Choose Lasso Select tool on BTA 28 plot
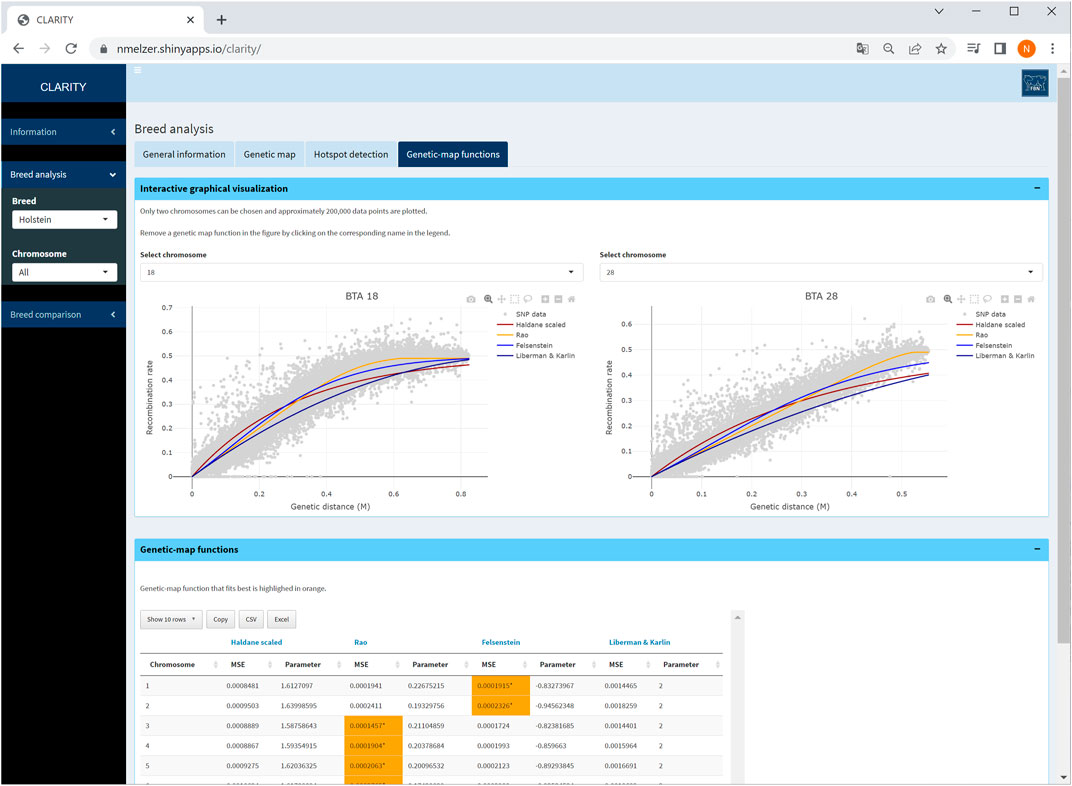 point(987,299)
